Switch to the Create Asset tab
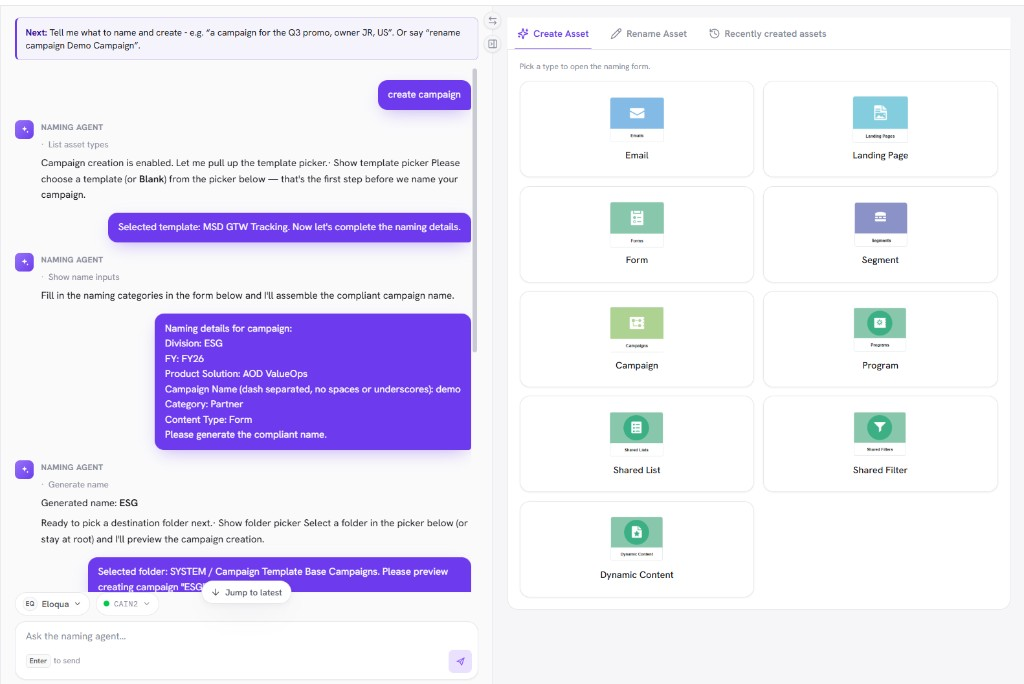 [553, 33]
